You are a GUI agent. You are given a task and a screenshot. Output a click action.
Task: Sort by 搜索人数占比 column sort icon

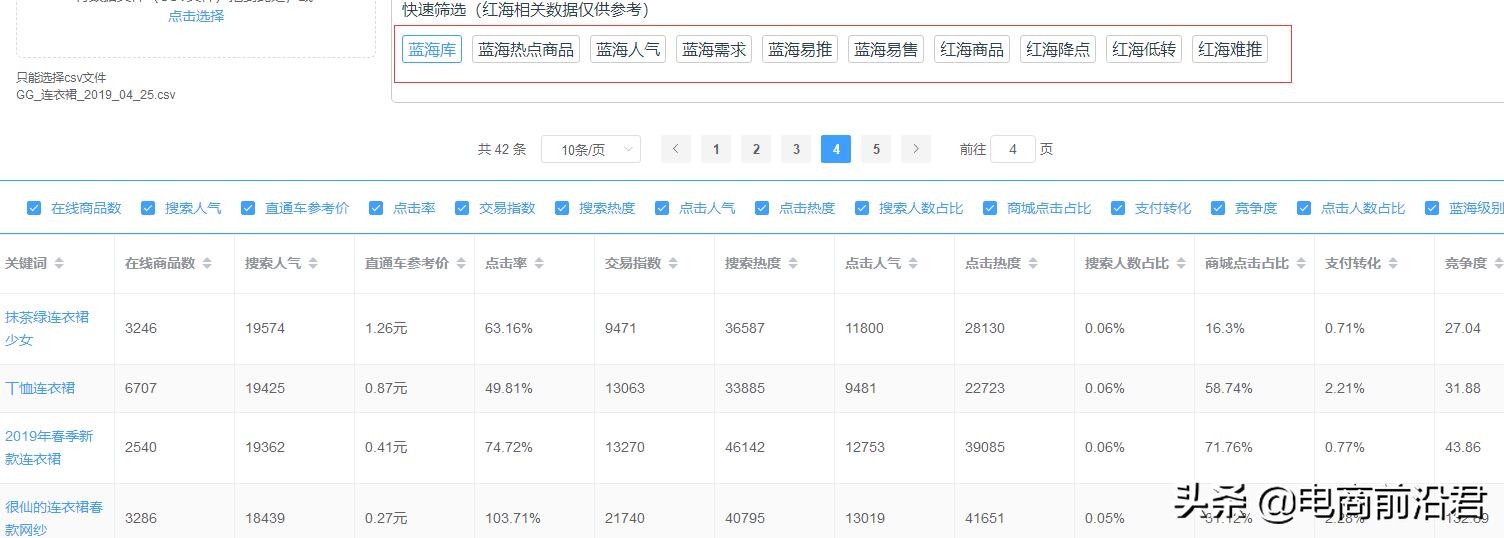1181,263
